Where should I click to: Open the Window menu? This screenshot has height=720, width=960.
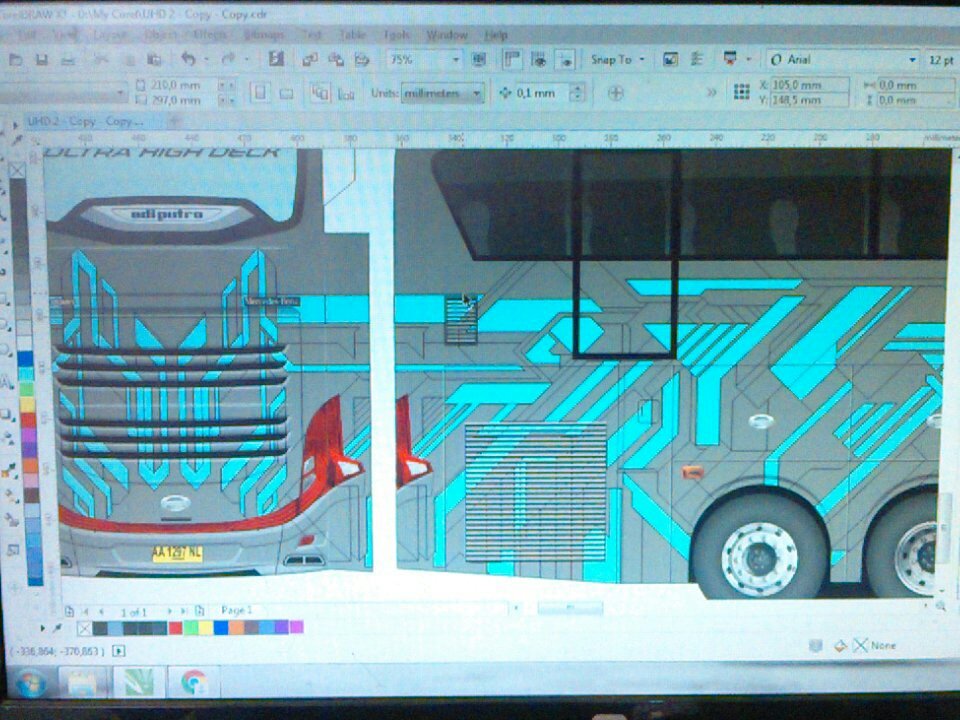coord(447,35)
